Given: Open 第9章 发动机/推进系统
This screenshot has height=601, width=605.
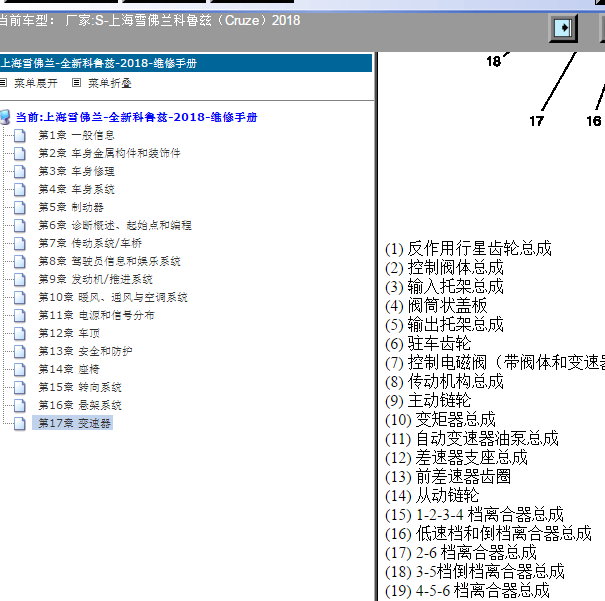Looking at the screenshot, I should point(95,279).
